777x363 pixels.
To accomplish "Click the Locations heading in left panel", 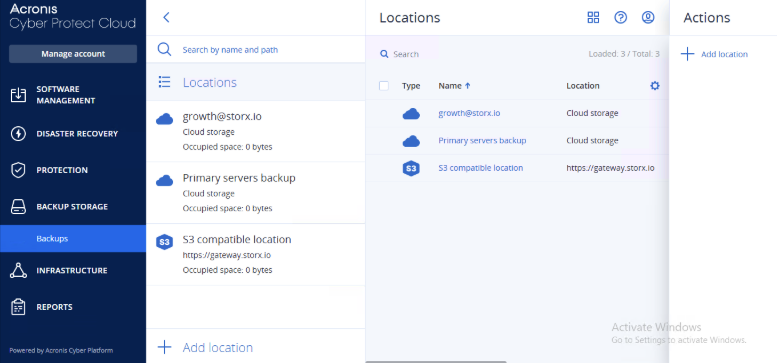I will click(210, 82).
